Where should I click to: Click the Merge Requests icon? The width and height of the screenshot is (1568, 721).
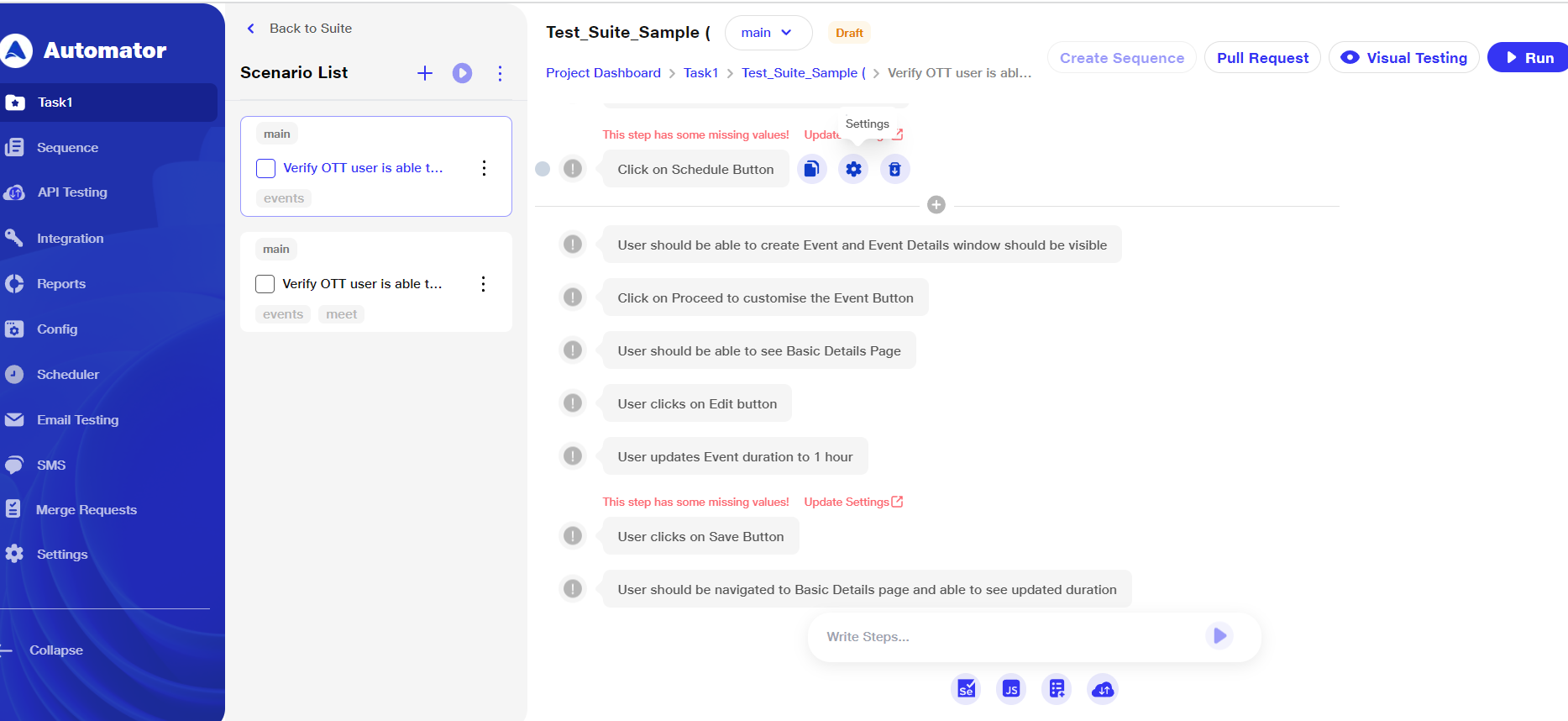click(x=13, y=509)
